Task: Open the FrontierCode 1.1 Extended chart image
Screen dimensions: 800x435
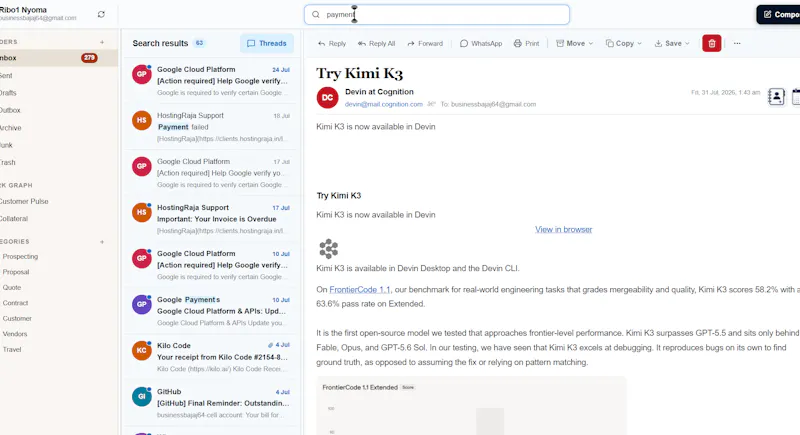Action: point(471,406)
